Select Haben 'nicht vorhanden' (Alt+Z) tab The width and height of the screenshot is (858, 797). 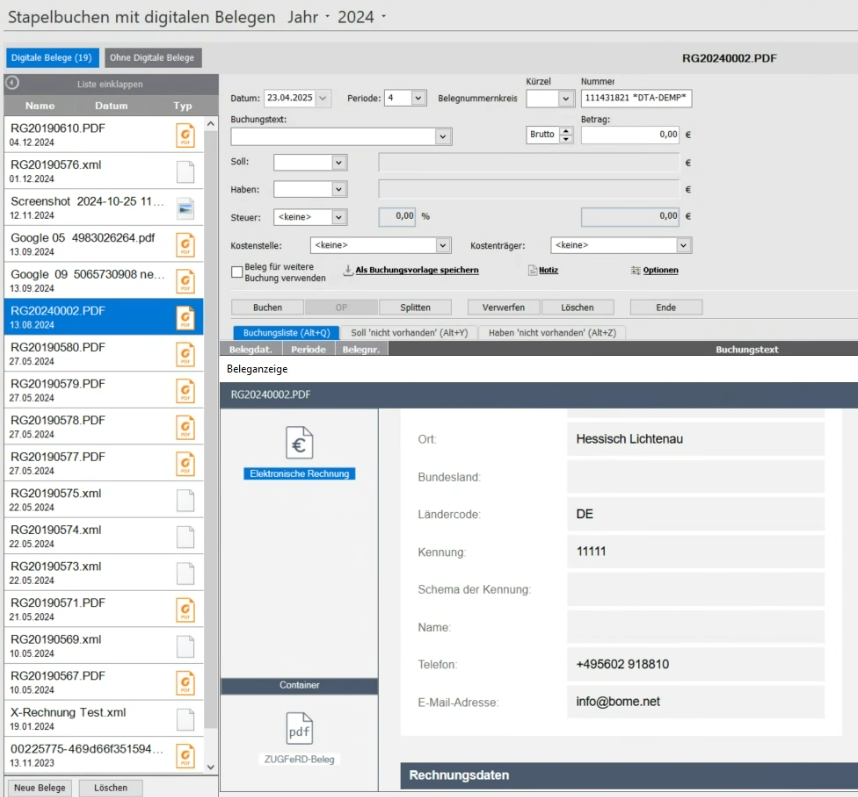pyautogui.click(x=552, y=333)
